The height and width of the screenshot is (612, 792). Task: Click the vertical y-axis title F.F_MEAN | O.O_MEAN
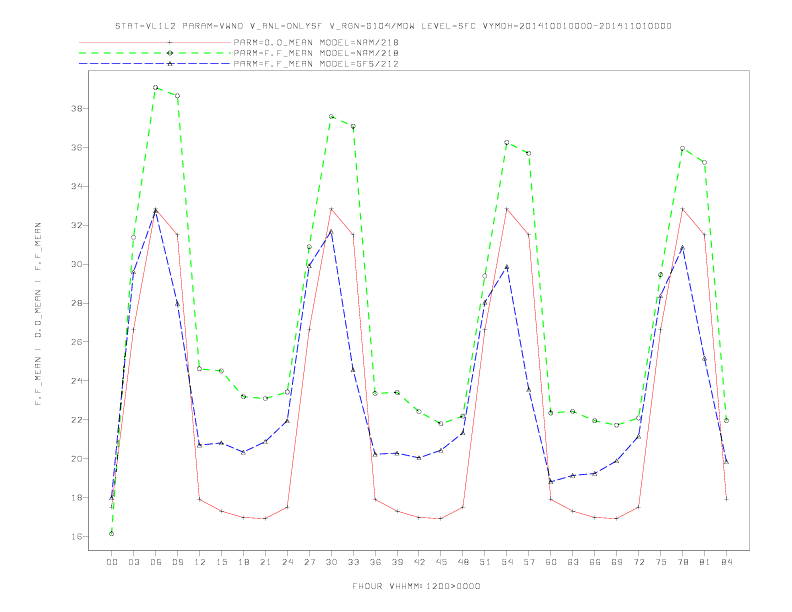tap(38, 314)
